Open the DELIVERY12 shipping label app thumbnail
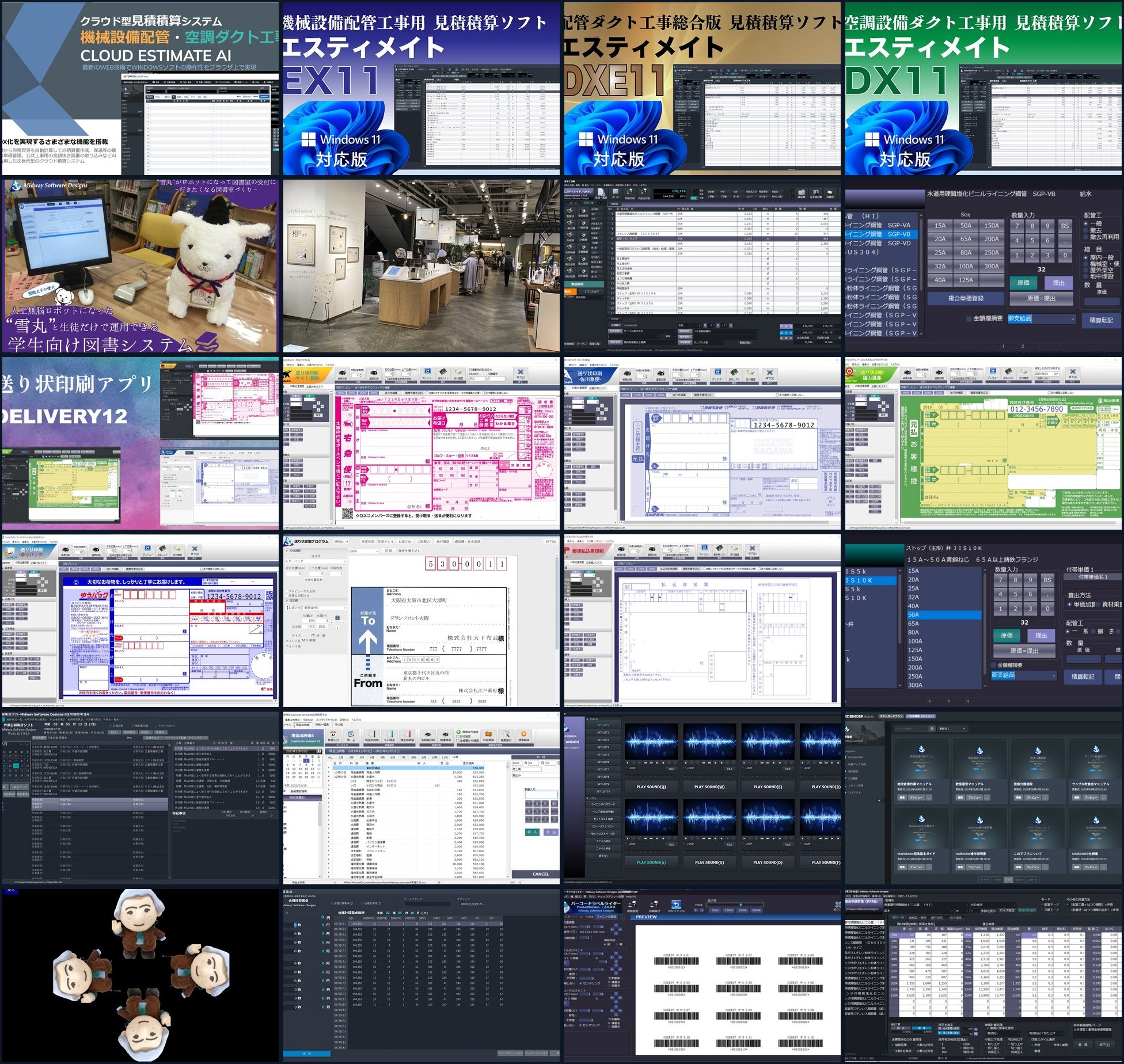The width and height of the screenshot is (1124, 1064). tap(140, 443)
